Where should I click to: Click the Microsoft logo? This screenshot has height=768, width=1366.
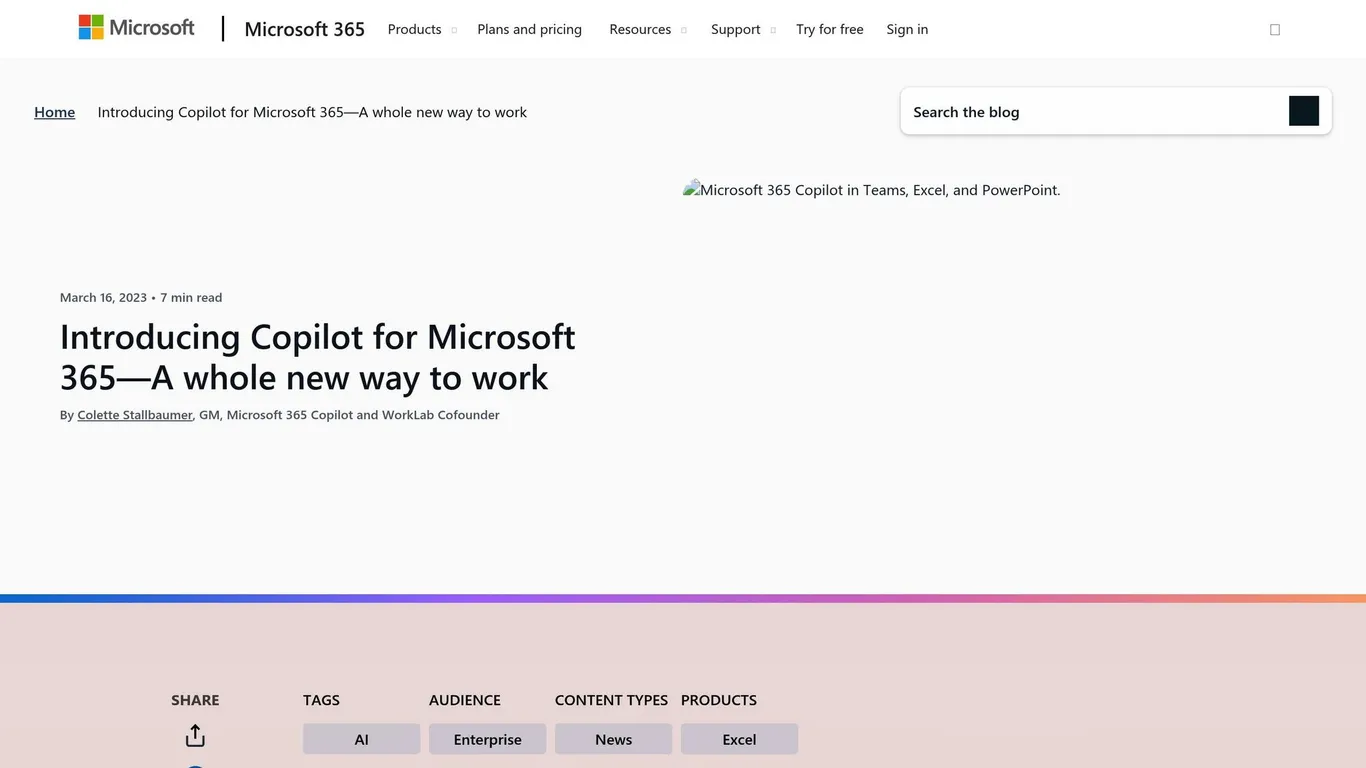[137, 28]
